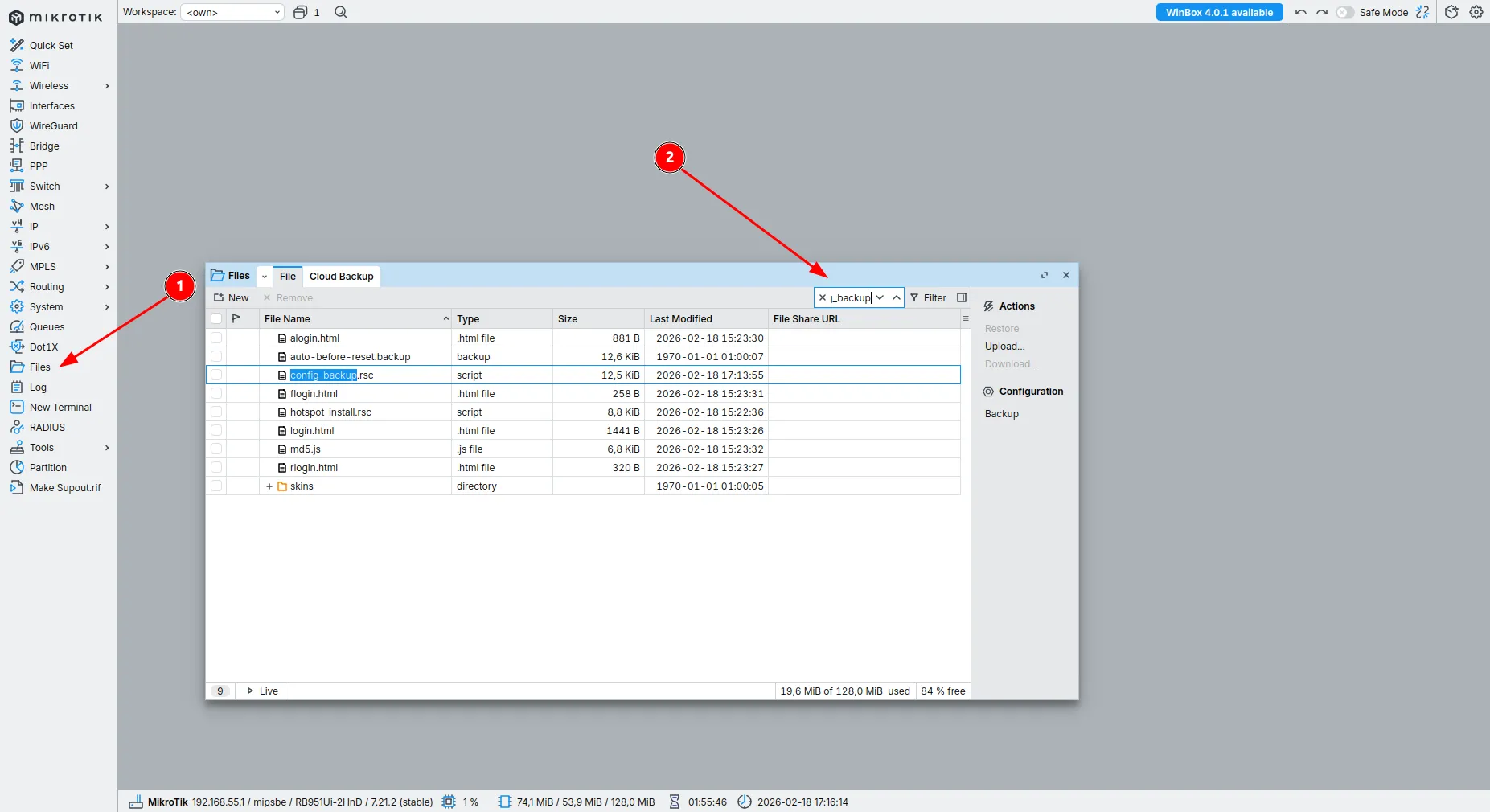This screenshot has width=1490, height=812.
Task: Click New to create a file
Action: tap(232, 297)
